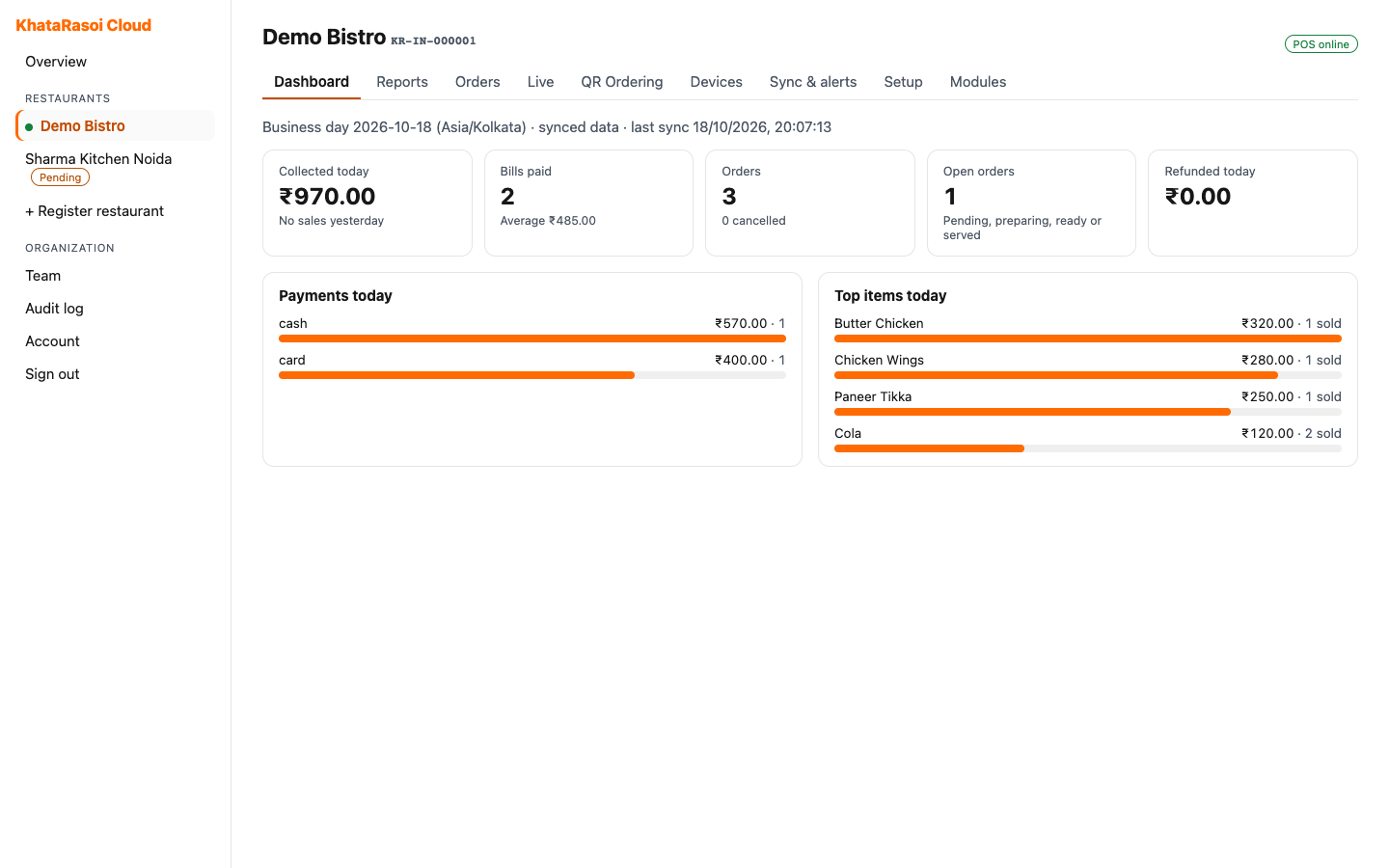
Task: Click the Refunded today ₹0.00 card
Action: [x=1253, y=203]
